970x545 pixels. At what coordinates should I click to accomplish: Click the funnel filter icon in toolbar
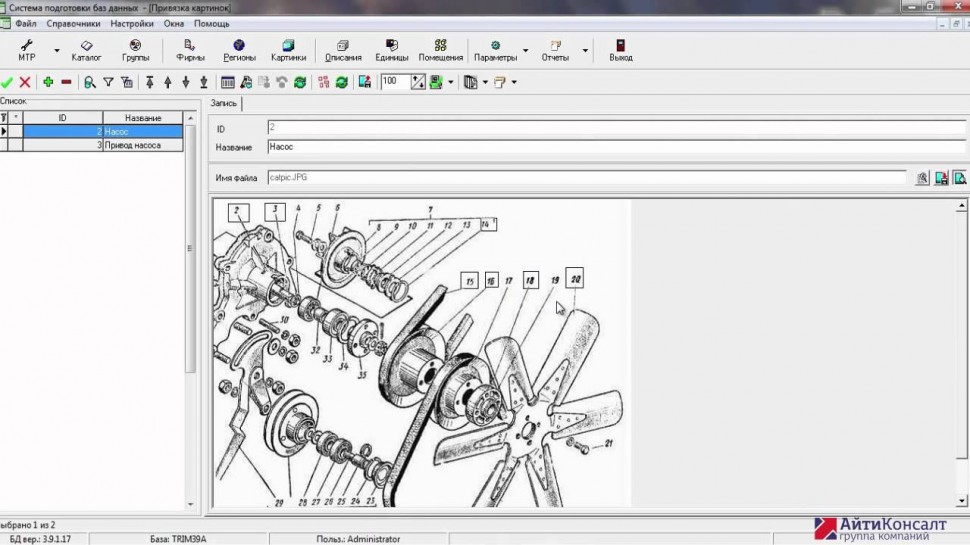[x=108, y=82]
